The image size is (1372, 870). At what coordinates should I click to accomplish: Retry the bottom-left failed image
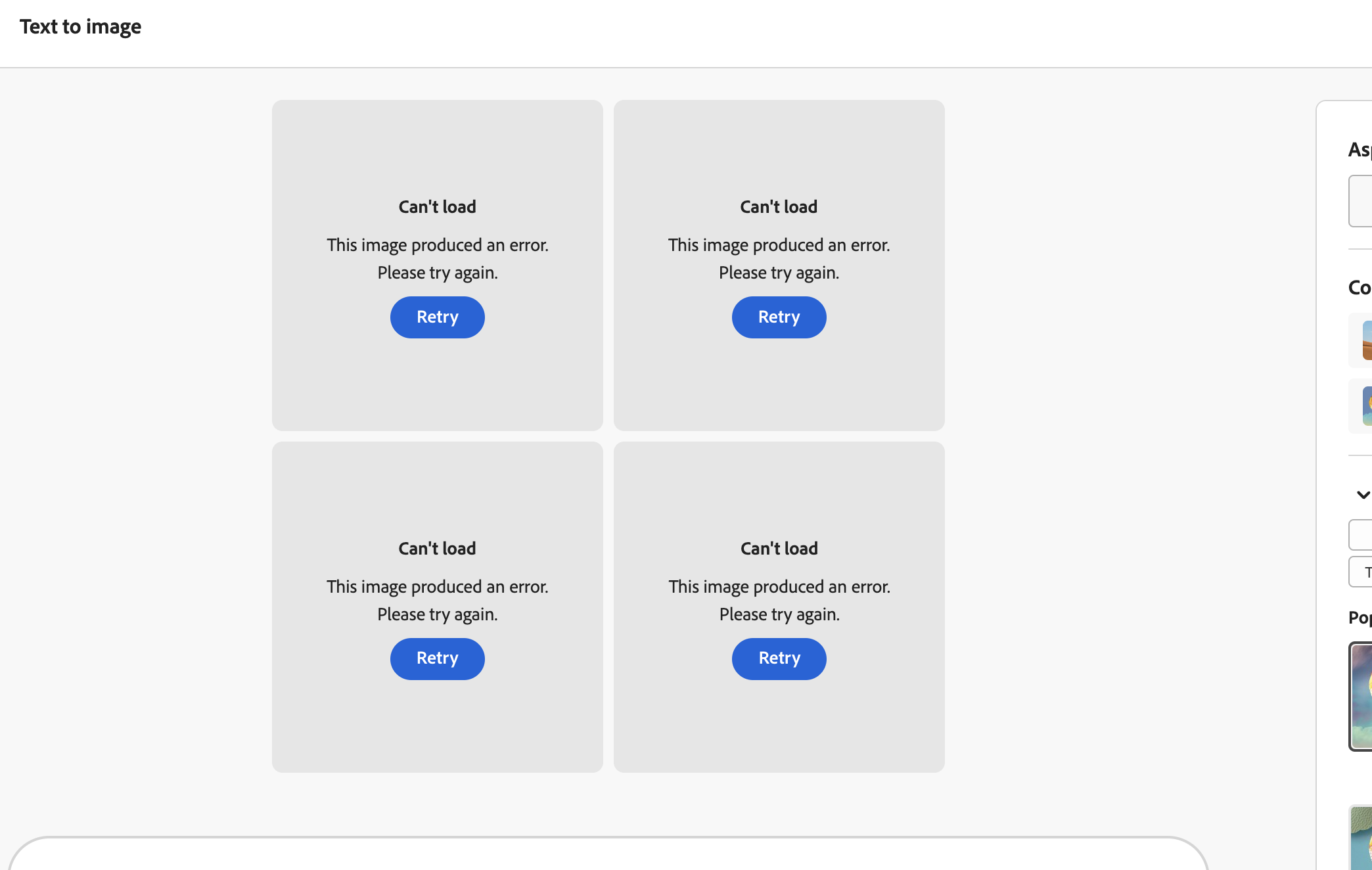point(437,658)
